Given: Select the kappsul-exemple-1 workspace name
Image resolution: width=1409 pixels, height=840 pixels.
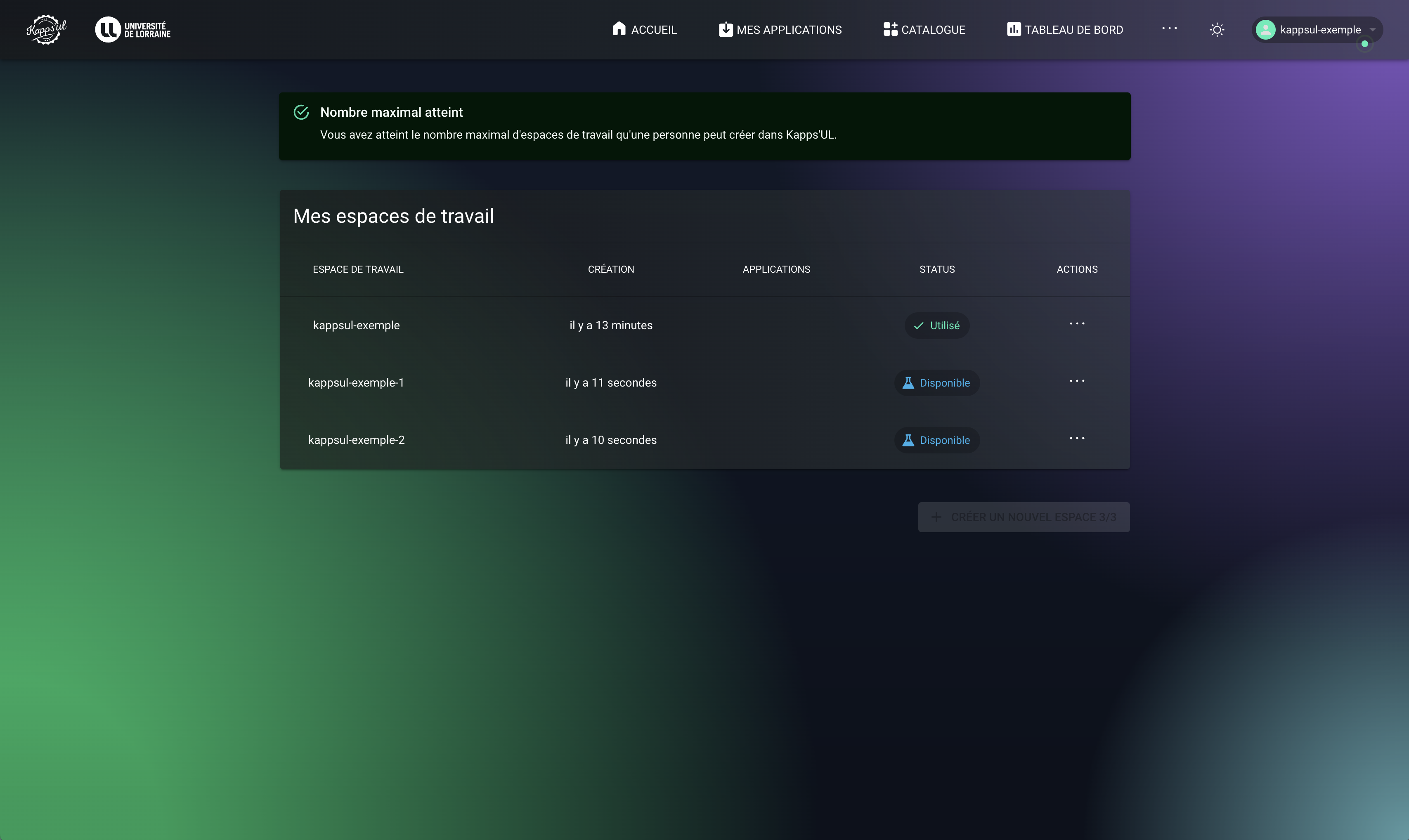Looking at the screenshot, I should coord(356,382).
